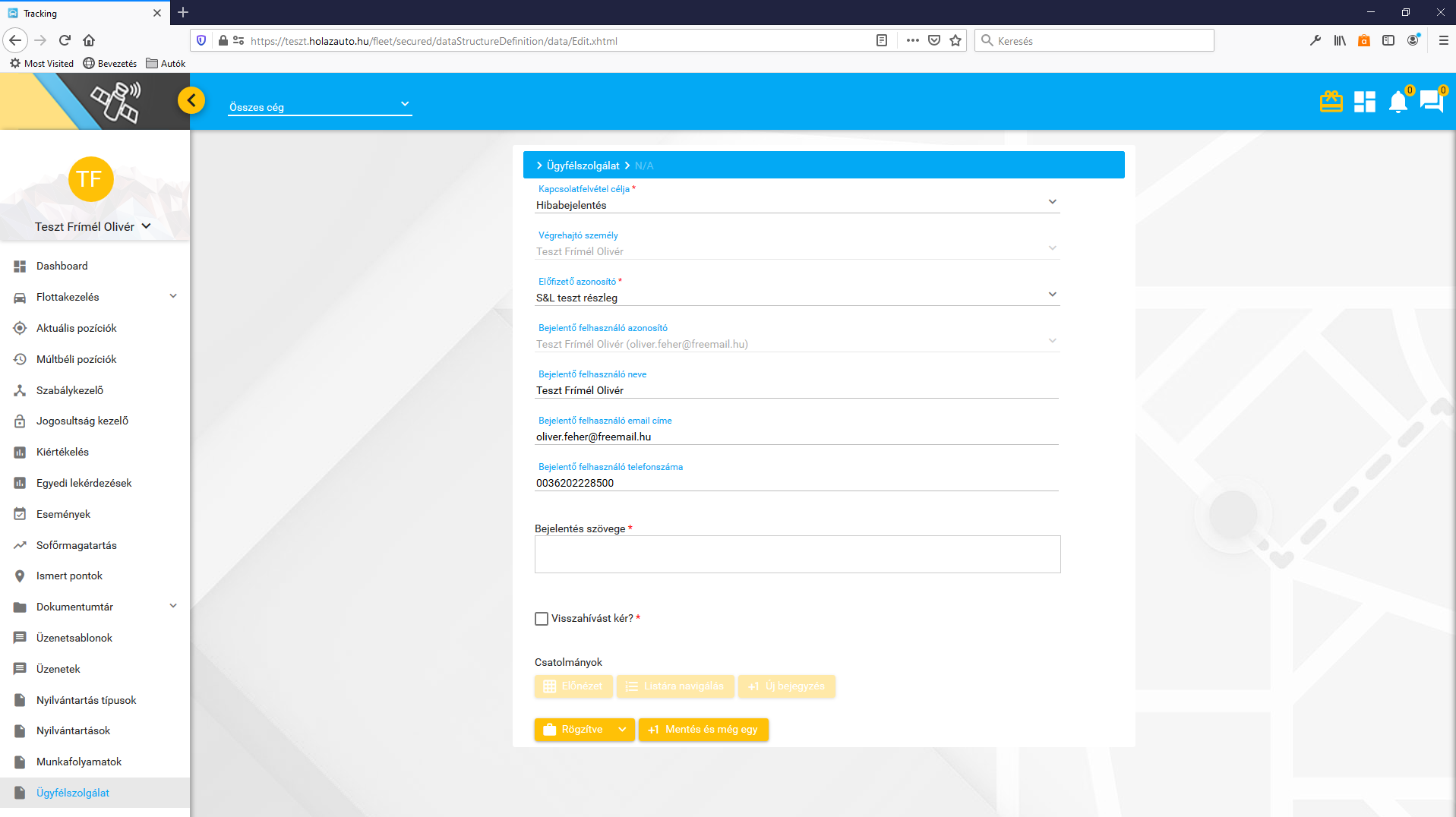The image size is (1456, 817).
Task: Click the Firefox home icon
Action: click(x=89, y=40)
